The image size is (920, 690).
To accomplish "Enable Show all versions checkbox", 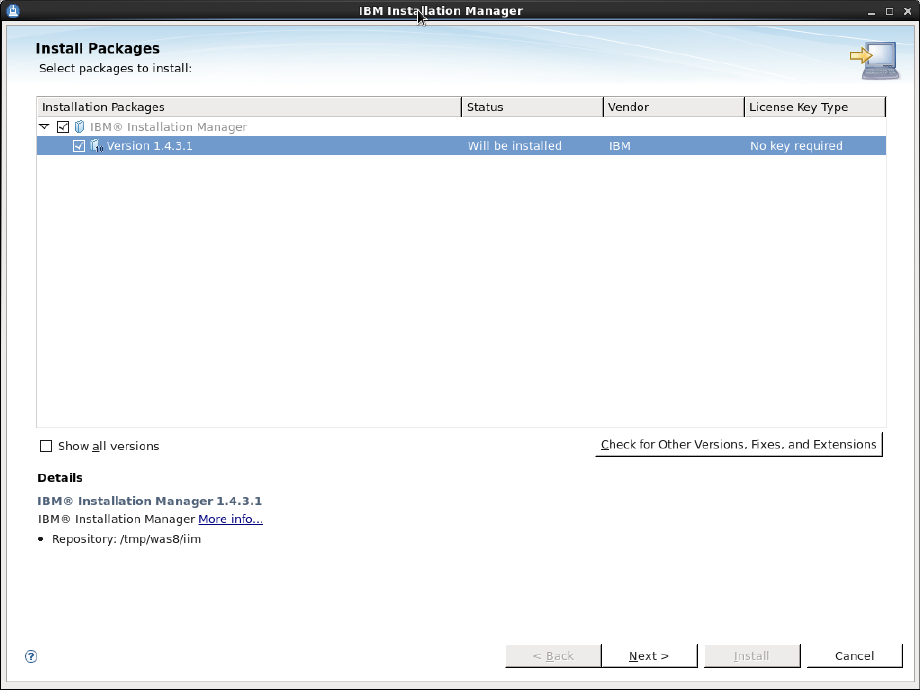I will click(46, 446).
